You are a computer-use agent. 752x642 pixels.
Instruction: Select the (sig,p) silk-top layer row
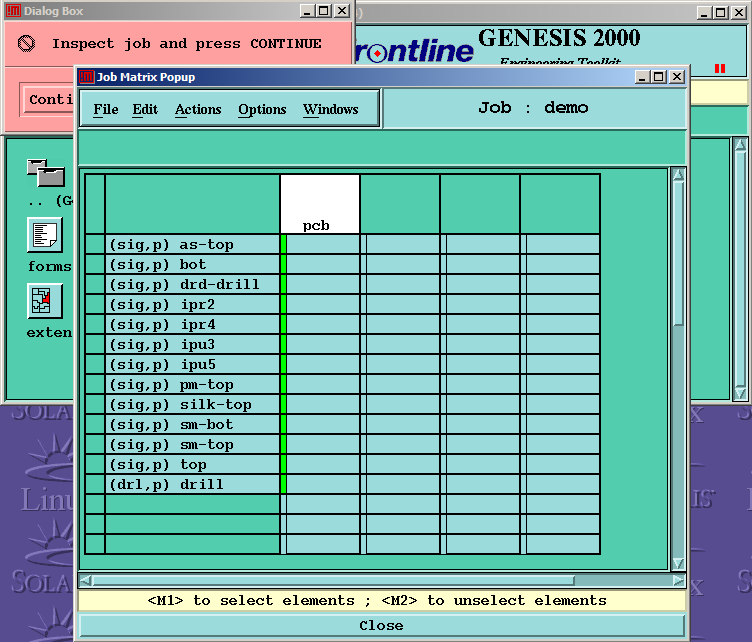192,405
